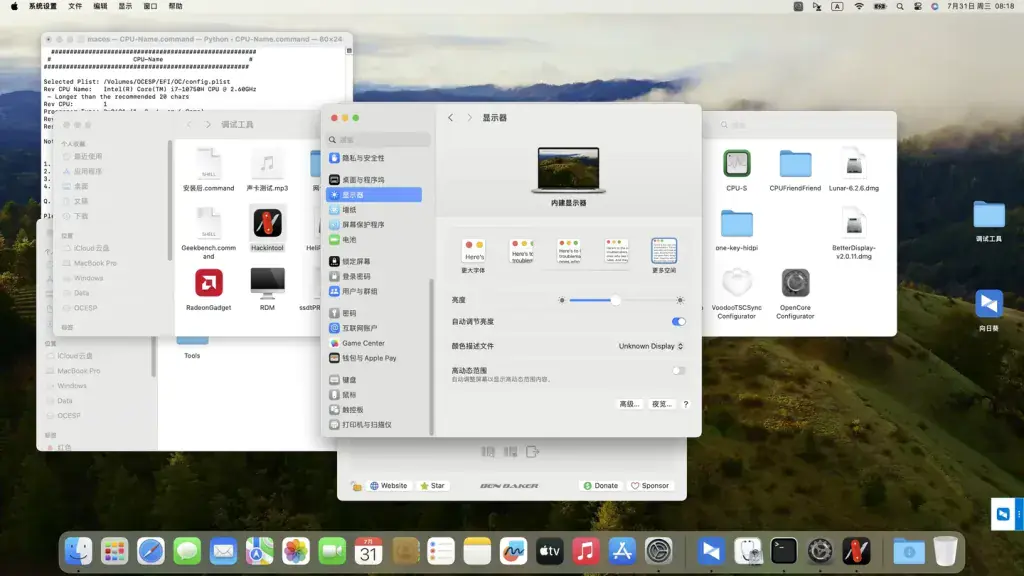This screenshot has width=1024, height=576.
Task: Select the 安装后.command shell file
Action: pos(208,163)
